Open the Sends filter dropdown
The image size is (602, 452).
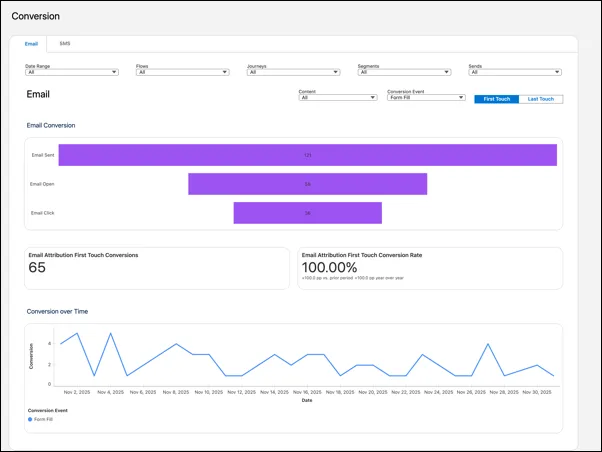515,72
